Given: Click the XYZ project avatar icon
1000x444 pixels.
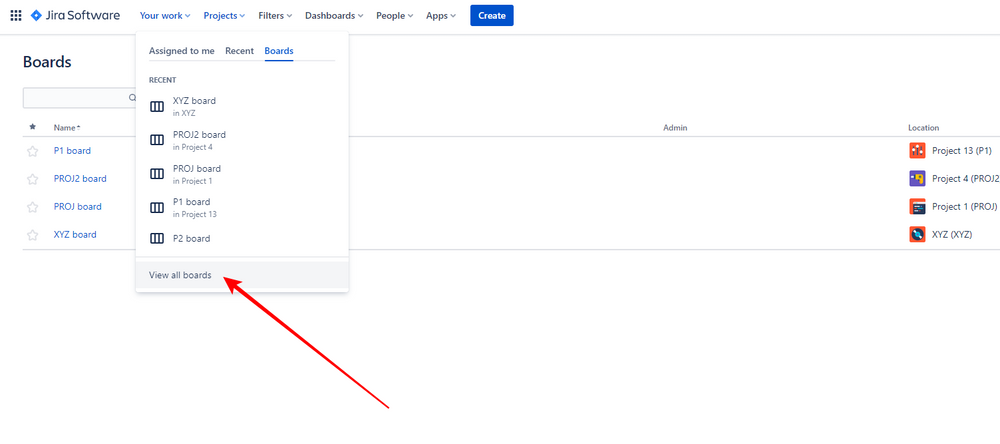Looking at the screenshot, I should (917, 235).
